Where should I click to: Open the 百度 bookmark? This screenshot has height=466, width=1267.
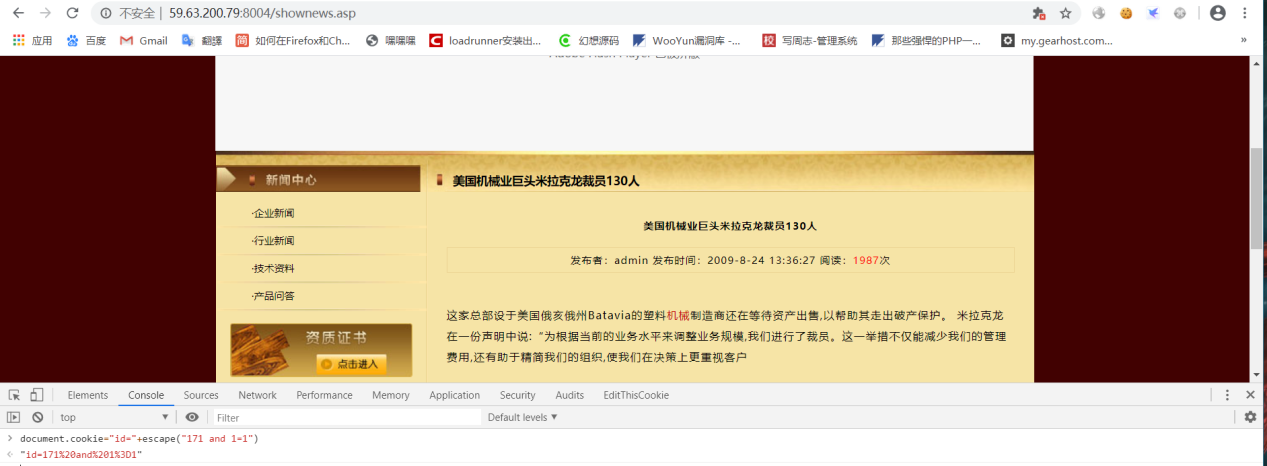point(86,41)
